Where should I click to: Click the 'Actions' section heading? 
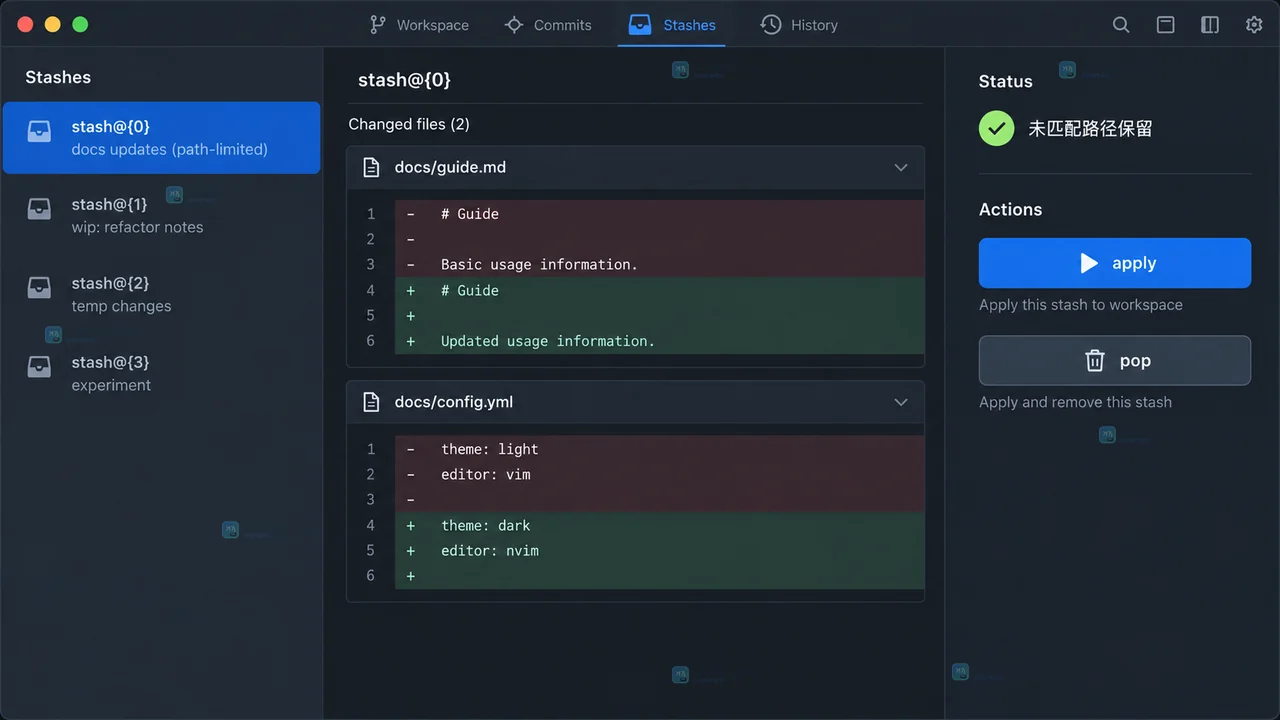click(1010, 209)
